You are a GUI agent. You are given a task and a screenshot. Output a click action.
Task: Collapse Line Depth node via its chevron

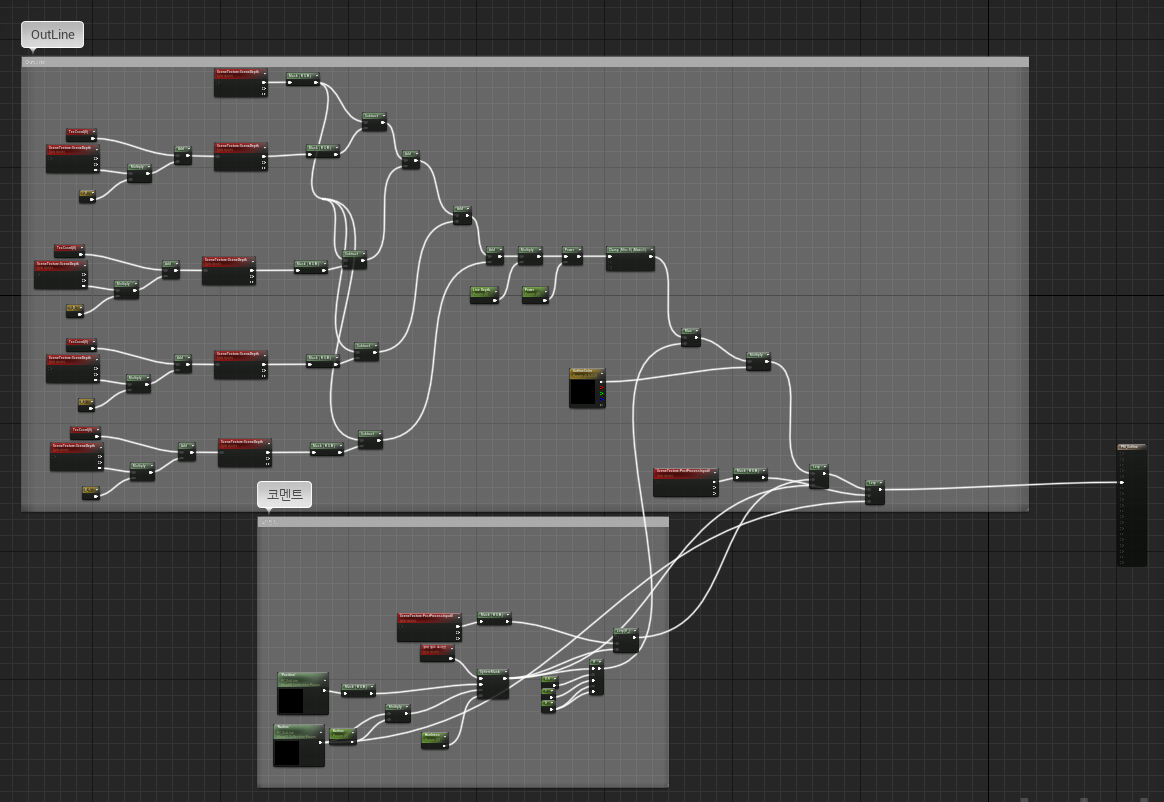click(x=495, y=290)
